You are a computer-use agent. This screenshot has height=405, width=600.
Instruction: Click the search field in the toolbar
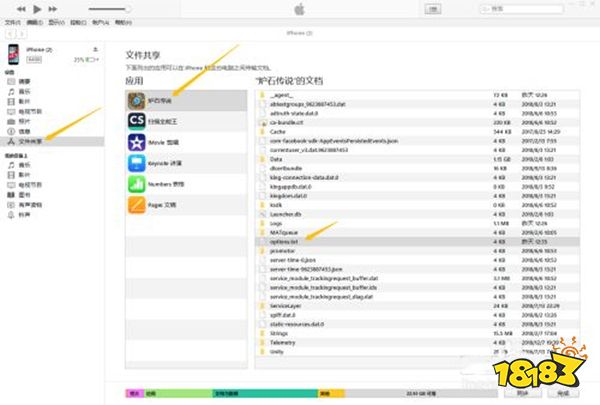pyautogui.click(x=522, y=9)
